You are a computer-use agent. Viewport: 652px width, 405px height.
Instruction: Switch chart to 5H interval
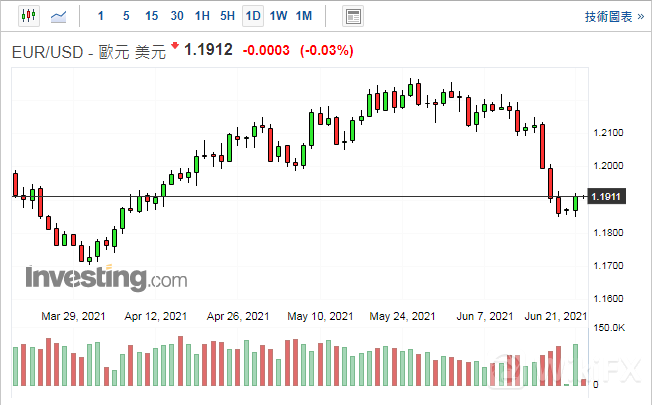(227, 16)
